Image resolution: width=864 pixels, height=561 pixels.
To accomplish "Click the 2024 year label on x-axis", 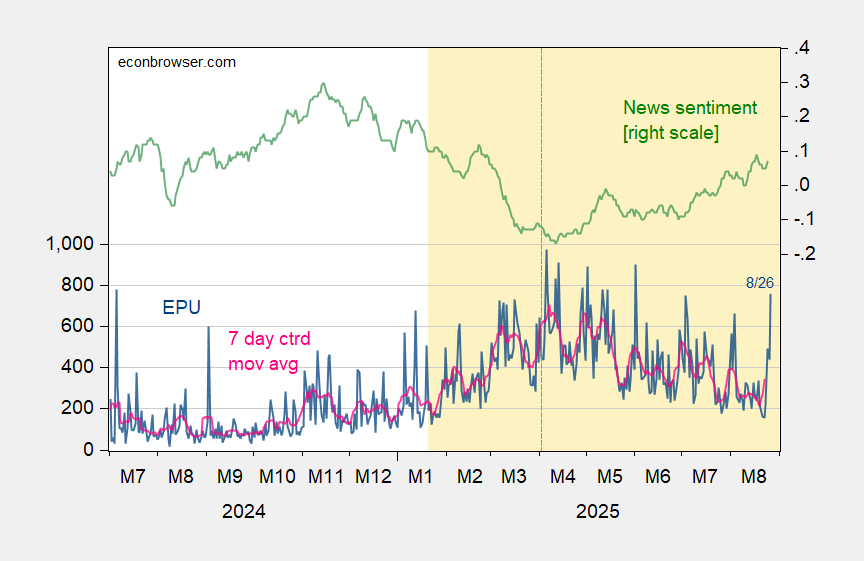I will coord(244,511).
